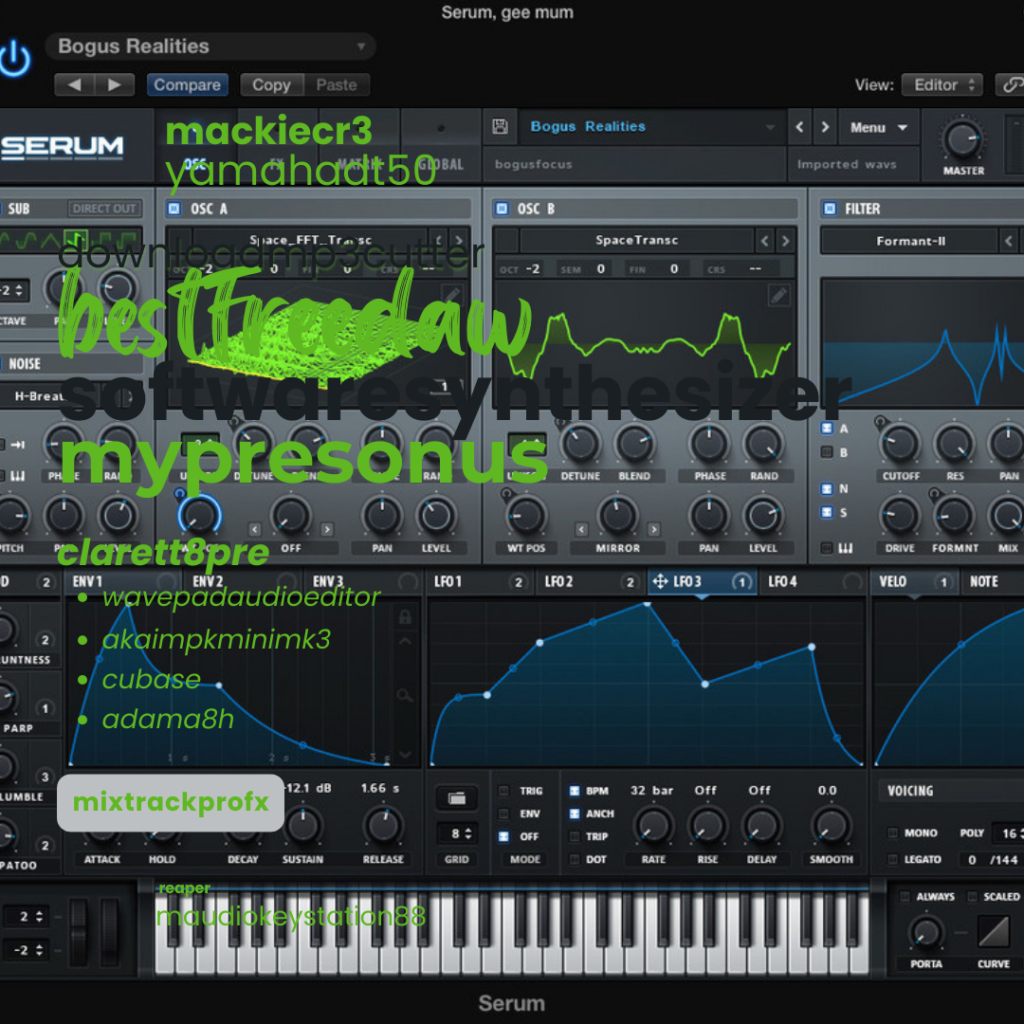Screen dimensions: 1024x1024
Task: Adjust the filter CUTOFF knob
Action: [x=900, y=444]
